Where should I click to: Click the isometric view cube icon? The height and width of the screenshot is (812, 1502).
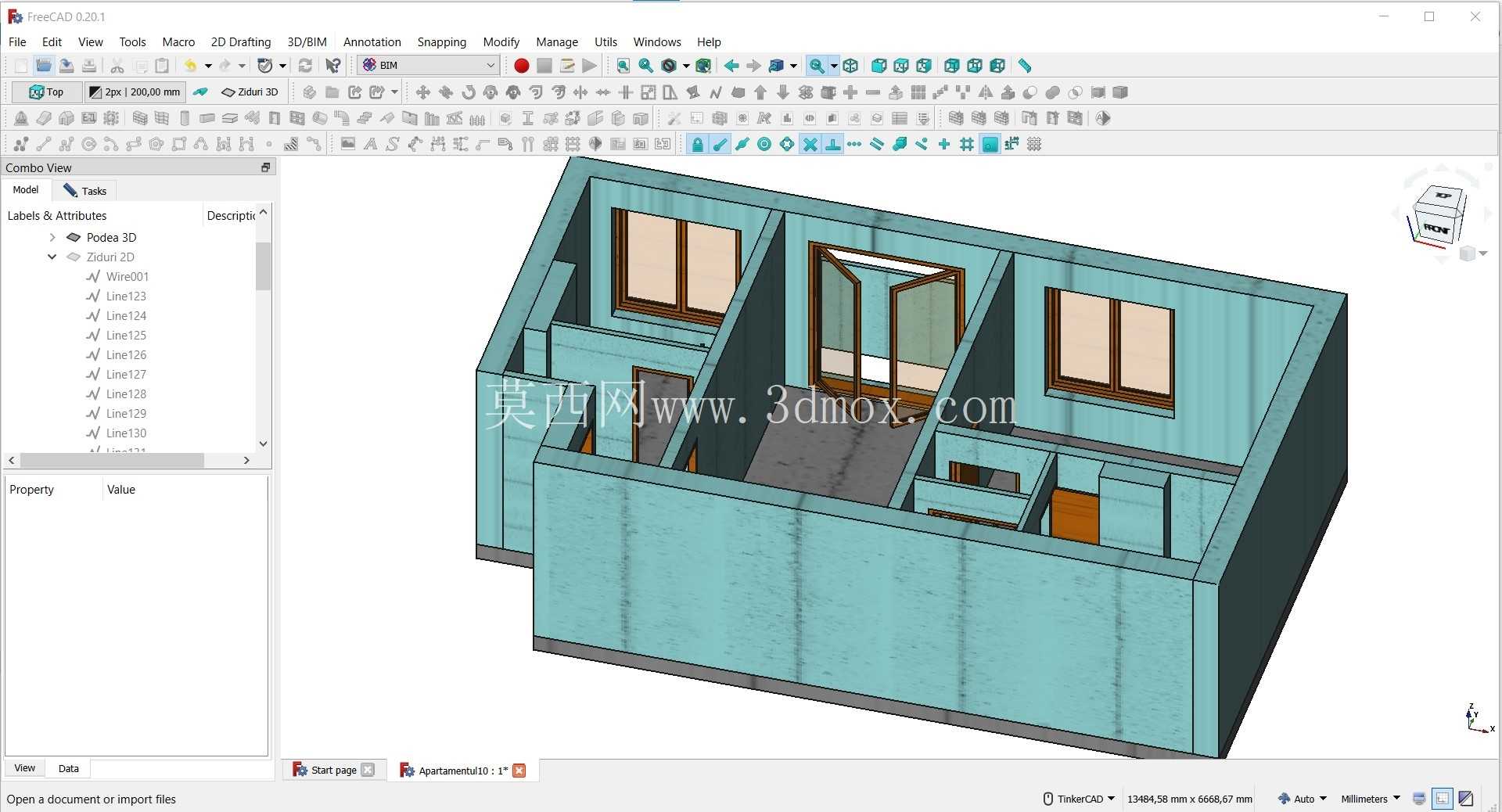tap(851, 66)
